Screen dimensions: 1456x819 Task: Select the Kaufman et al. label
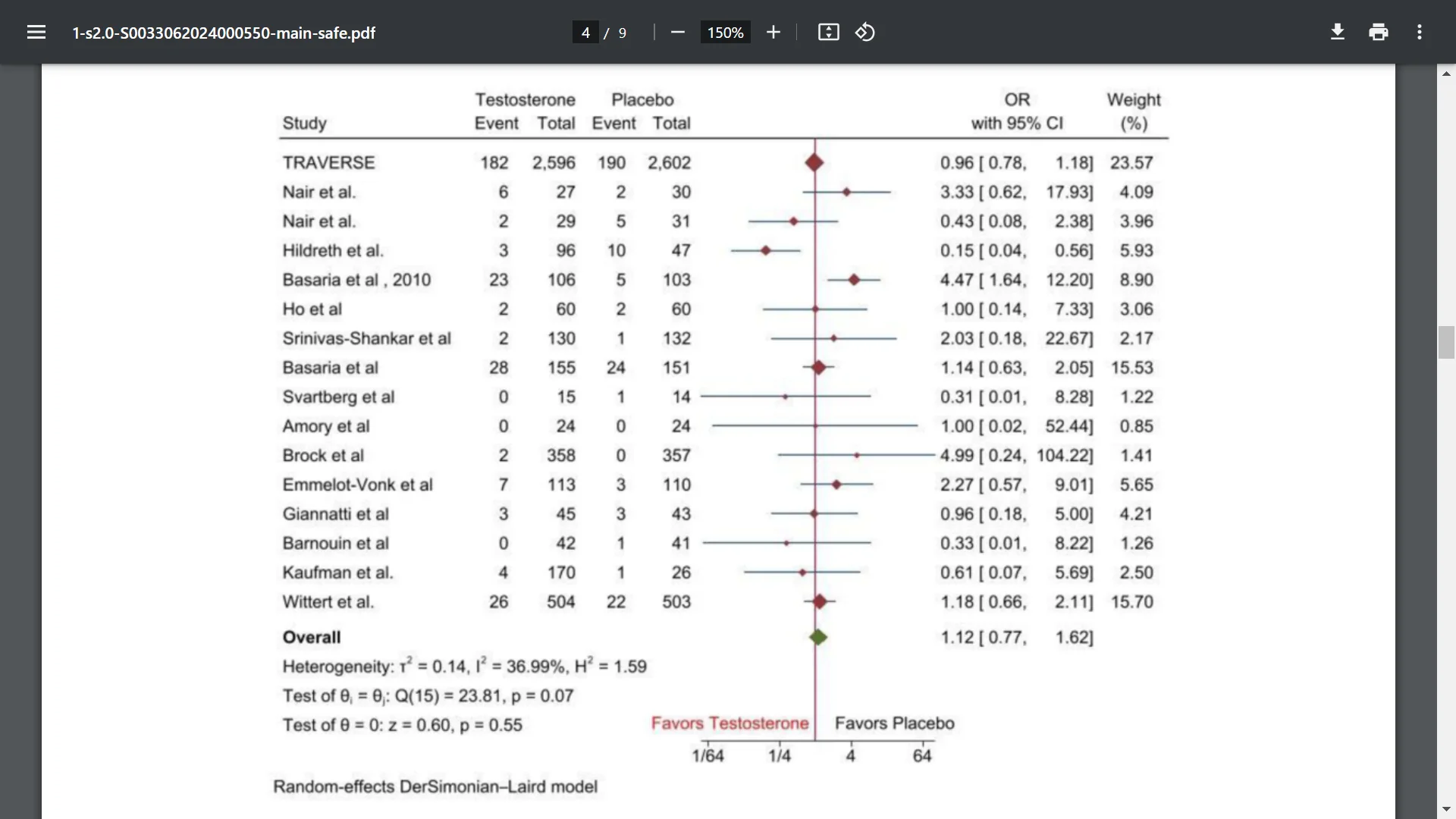[337, 573]
